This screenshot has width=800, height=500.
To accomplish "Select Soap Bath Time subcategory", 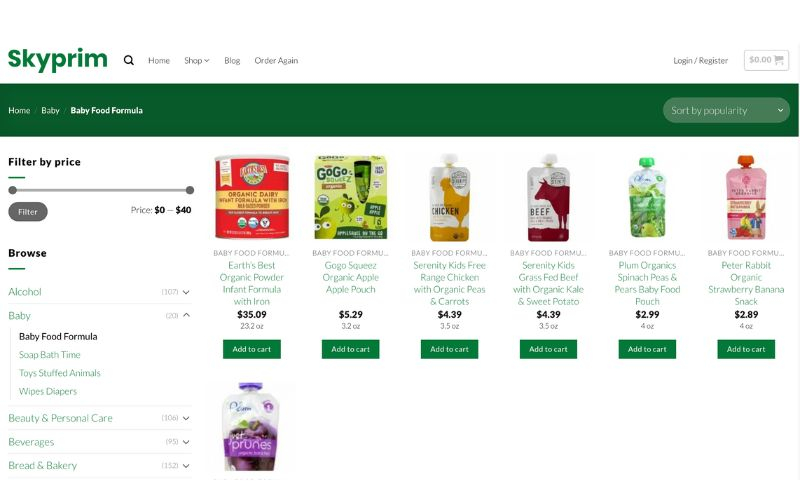I will (x=49, y=355).
